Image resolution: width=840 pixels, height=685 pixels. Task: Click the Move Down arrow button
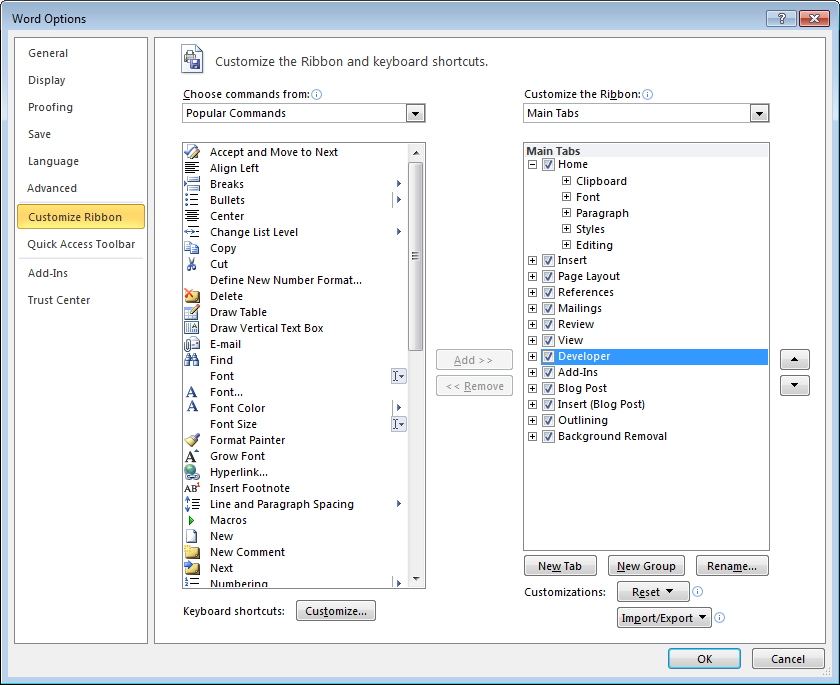[794, 385]
